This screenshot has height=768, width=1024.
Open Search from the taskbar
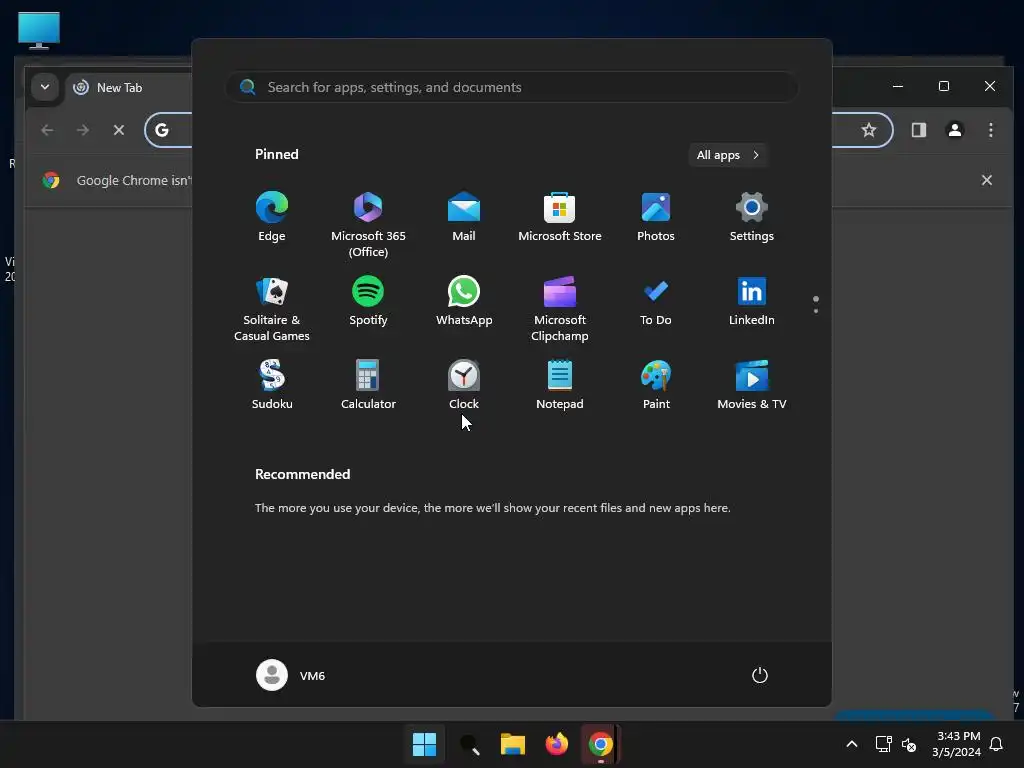(x=469, y=744)
